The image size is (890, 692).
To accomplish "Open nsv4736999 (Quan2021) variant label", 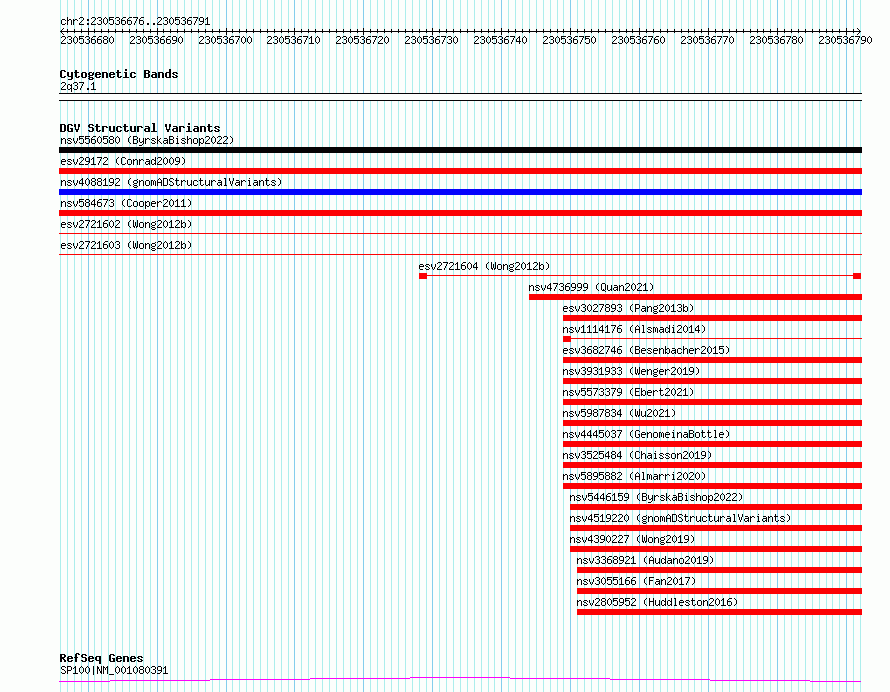I will (591, 287).
